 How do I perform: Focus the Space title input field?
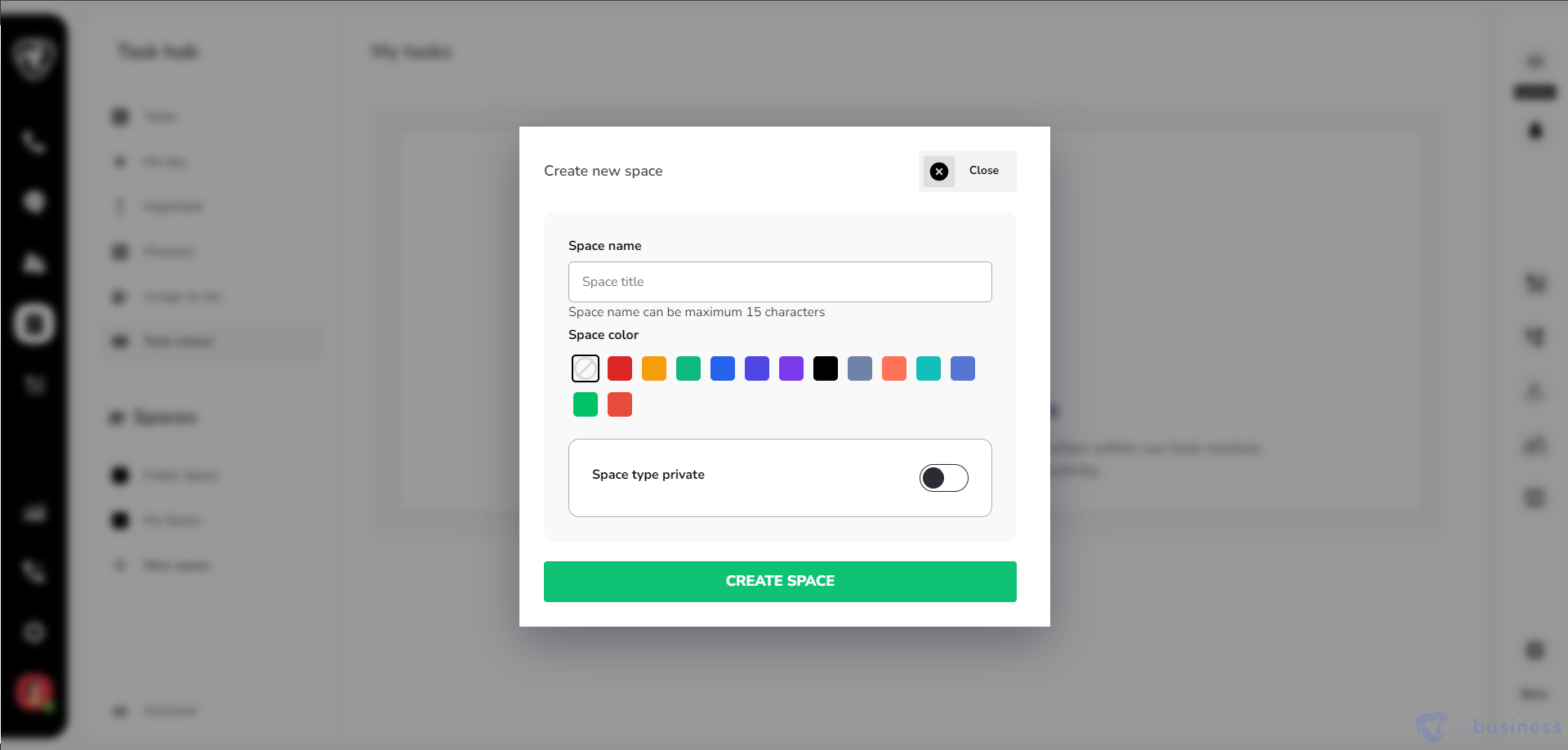(x=780, y=282)
